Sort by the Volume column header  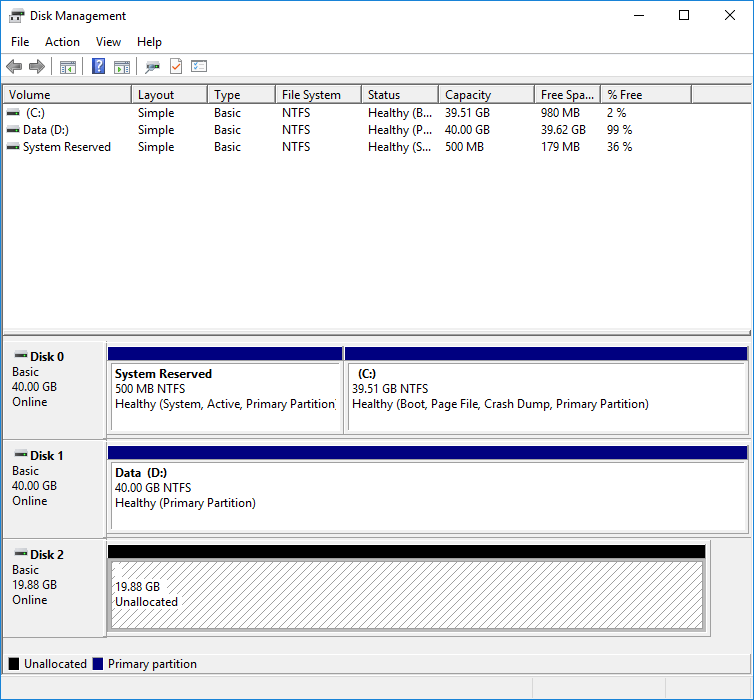tap(67, 95)
